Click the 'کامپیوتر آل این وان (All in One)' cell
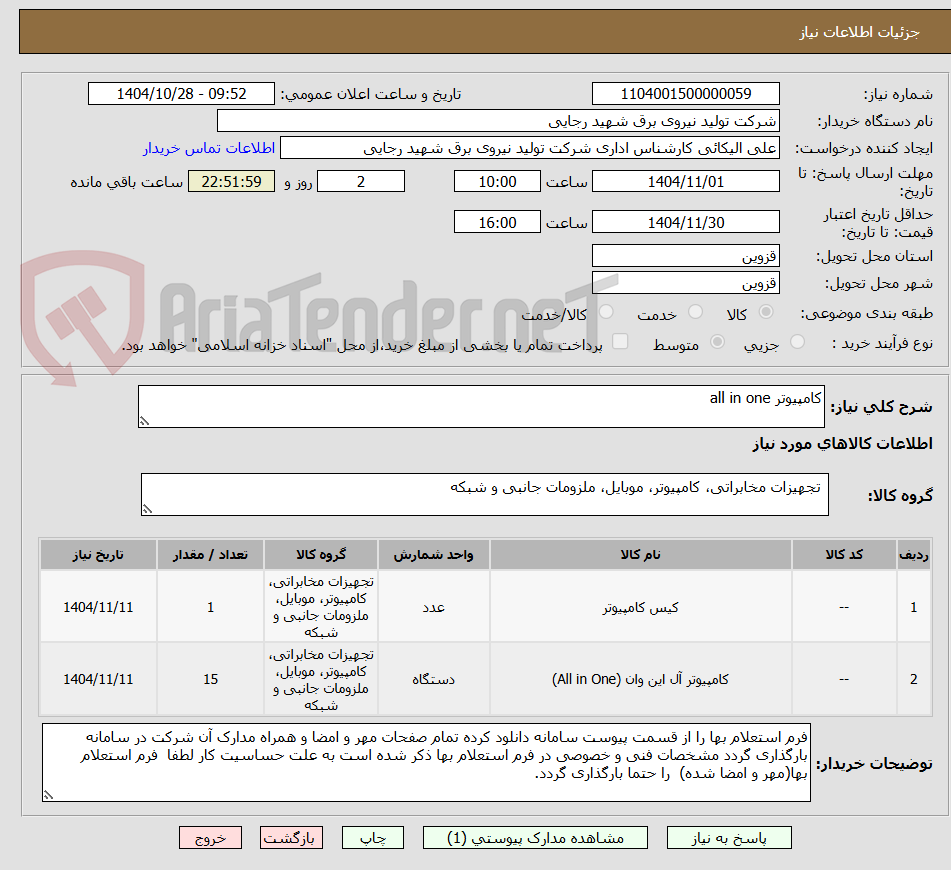Screen dimensions: 951x870 point(640,679)
